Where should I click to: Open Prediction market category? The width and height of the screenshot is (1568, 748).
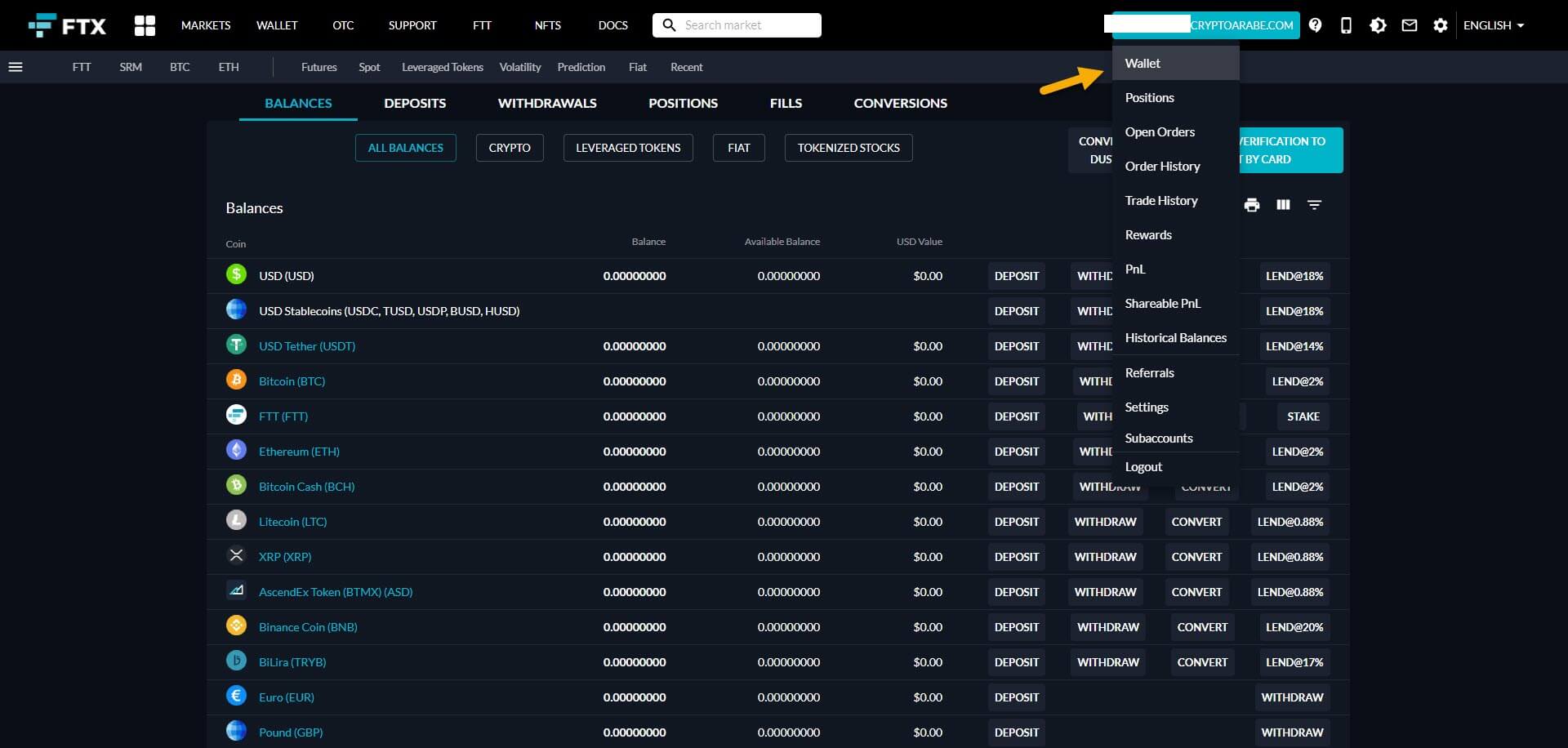click(581, 67)
